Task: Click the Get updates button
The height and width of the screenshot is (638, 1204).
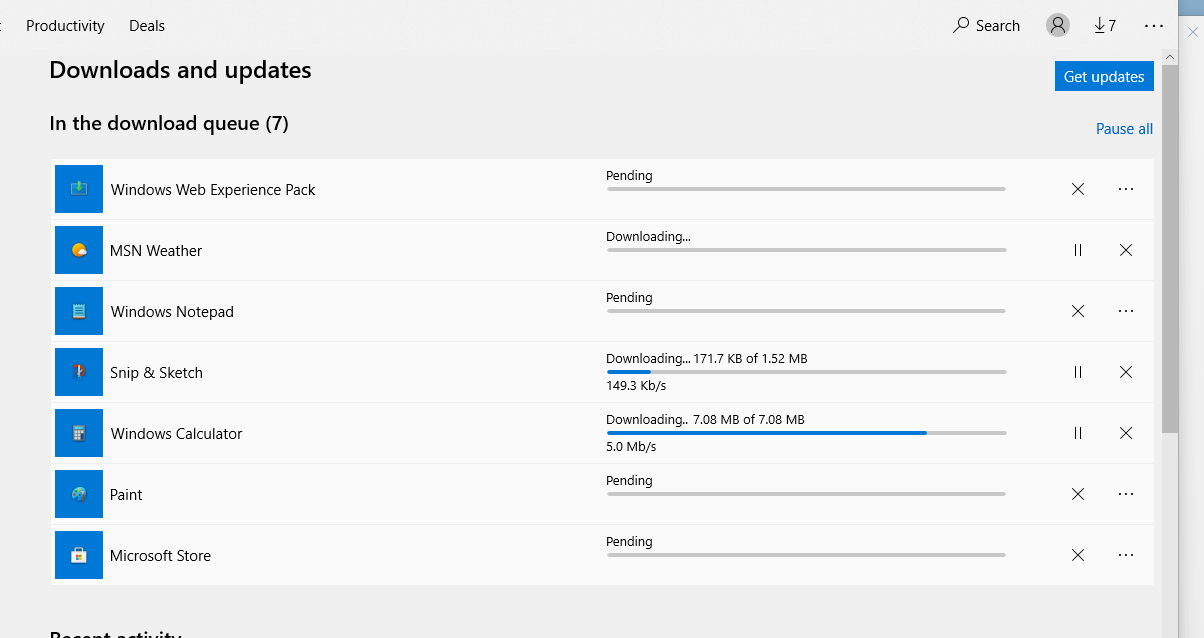Action: pos(1104,76)
